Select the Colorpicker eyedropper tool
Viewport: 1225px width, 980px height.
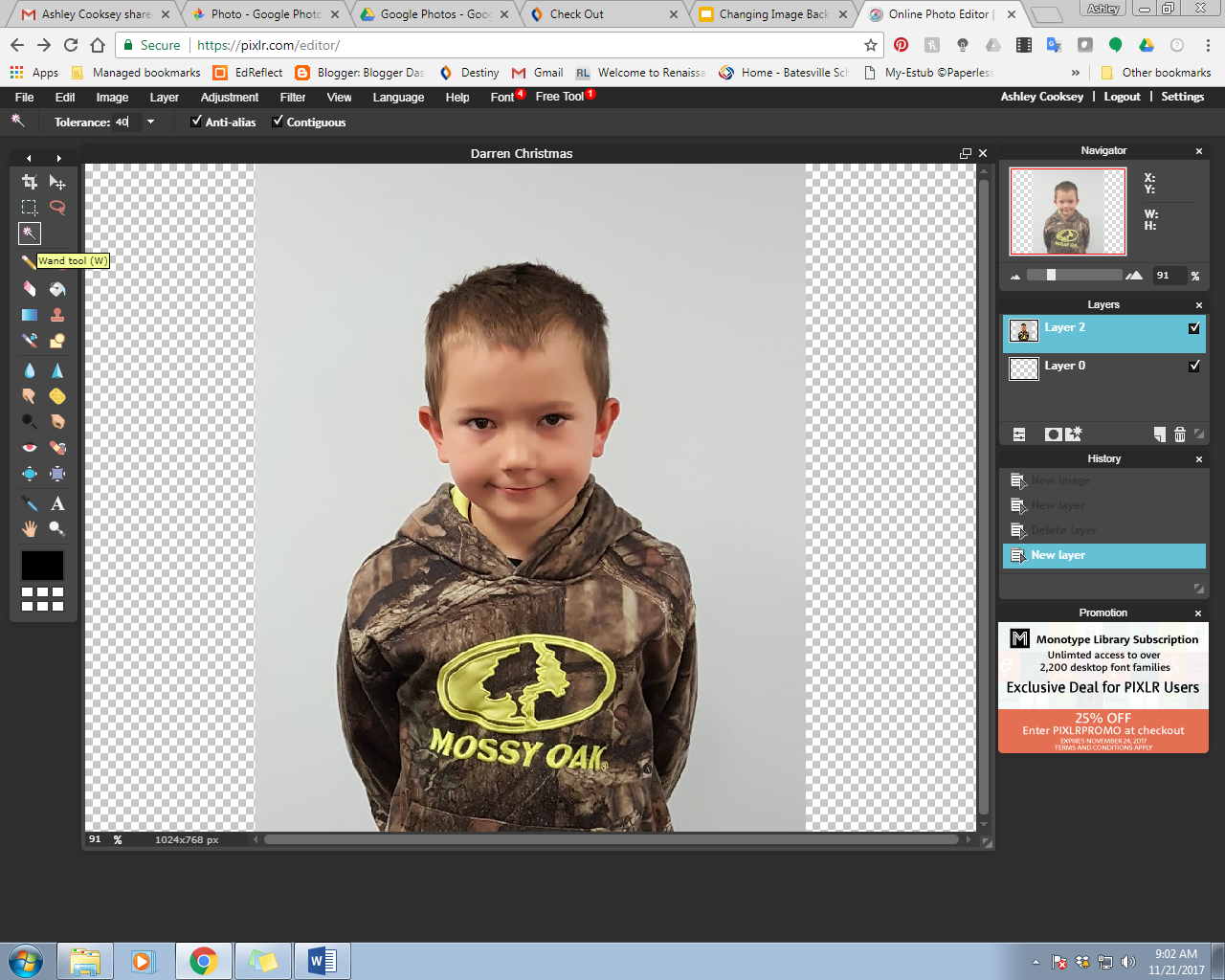tap(30, 503)
